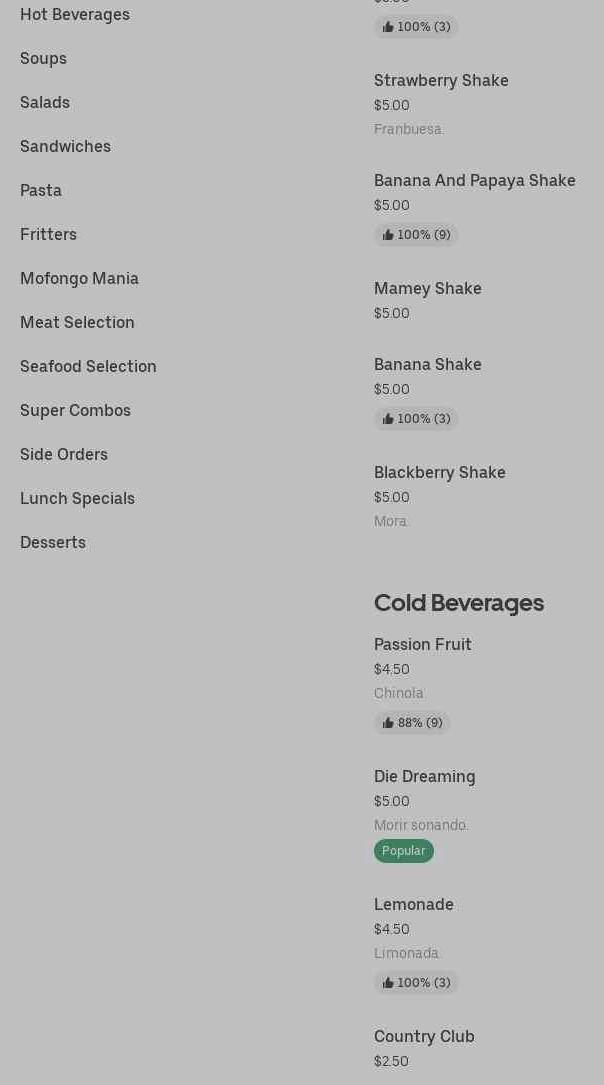The image size is (604, 1085).
Task: Jump to the Soups category
Action: click(43, 58)
